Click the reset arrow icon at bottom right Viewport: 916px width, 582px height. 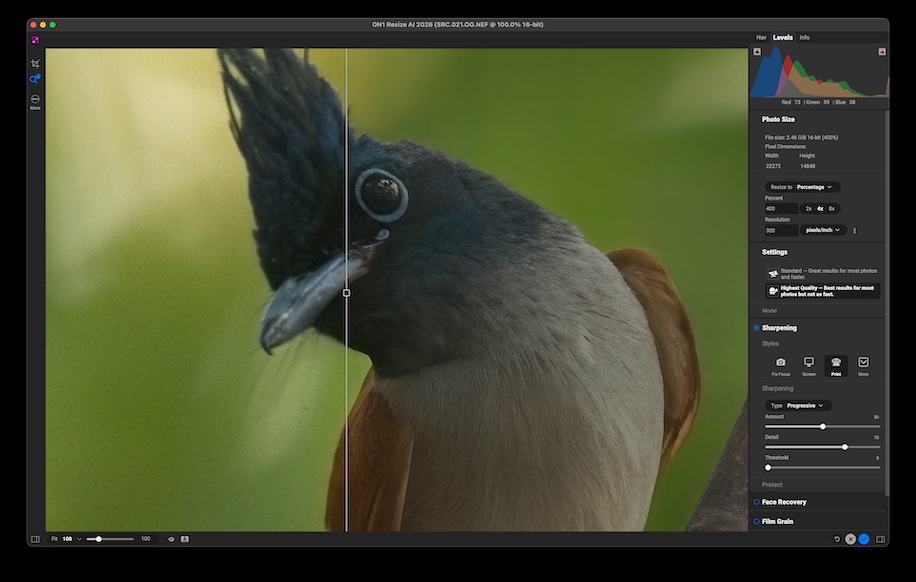coord(836,539)
